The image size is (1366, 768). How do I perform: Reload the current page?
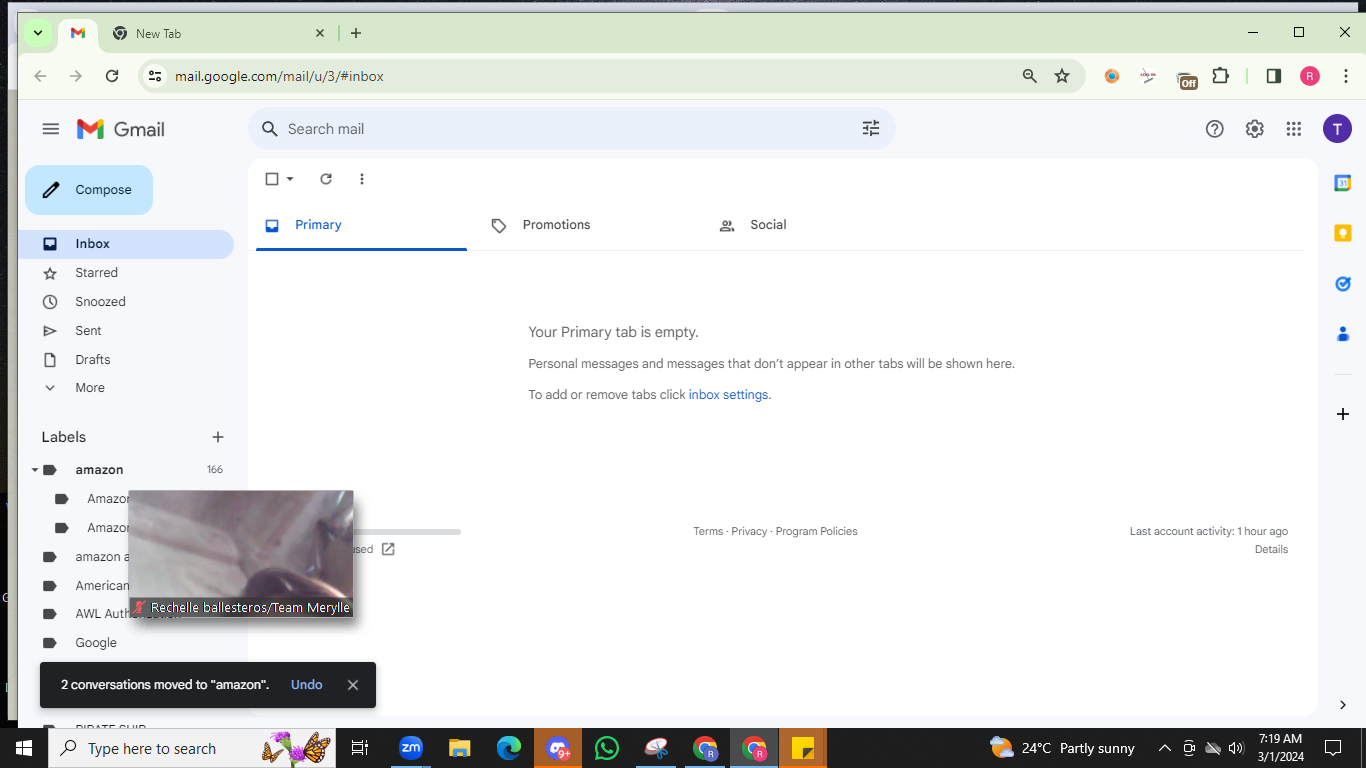pos(112,76)
